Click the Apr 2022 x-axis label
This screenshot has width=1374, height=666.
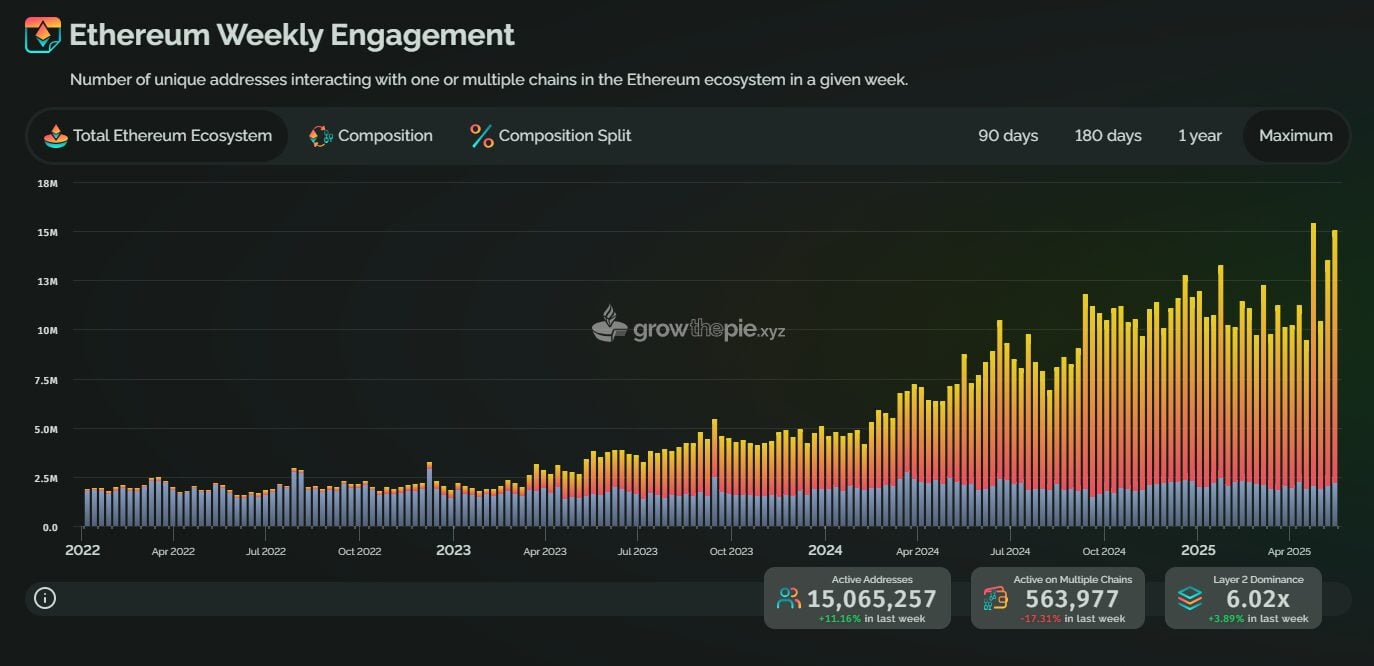pos(173,551)
